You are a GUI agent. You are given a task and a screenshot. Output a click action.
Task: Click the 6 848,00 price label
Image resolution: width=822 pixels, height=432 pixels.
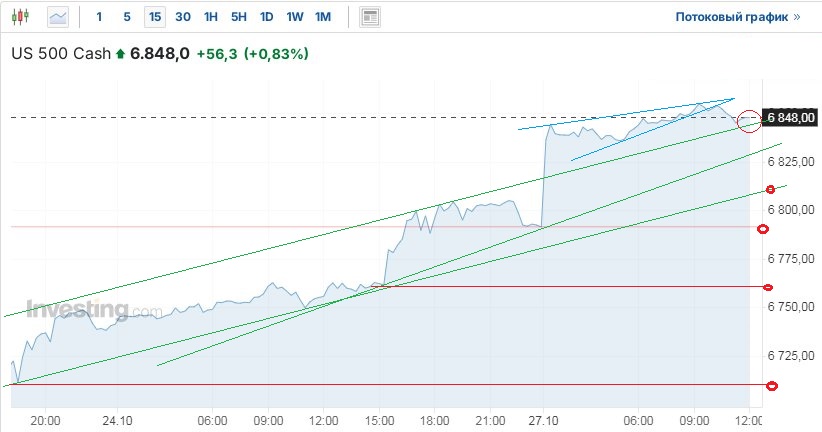coord(790,118)
